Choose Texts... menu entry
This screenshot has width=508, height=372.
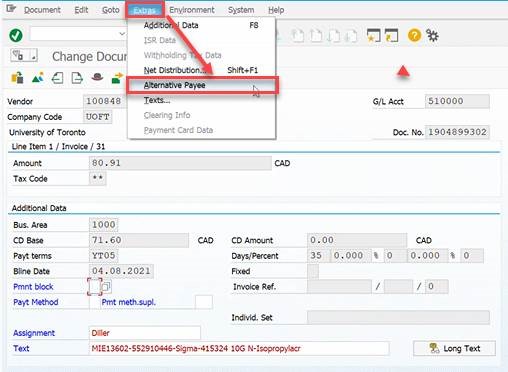point(201,100)
